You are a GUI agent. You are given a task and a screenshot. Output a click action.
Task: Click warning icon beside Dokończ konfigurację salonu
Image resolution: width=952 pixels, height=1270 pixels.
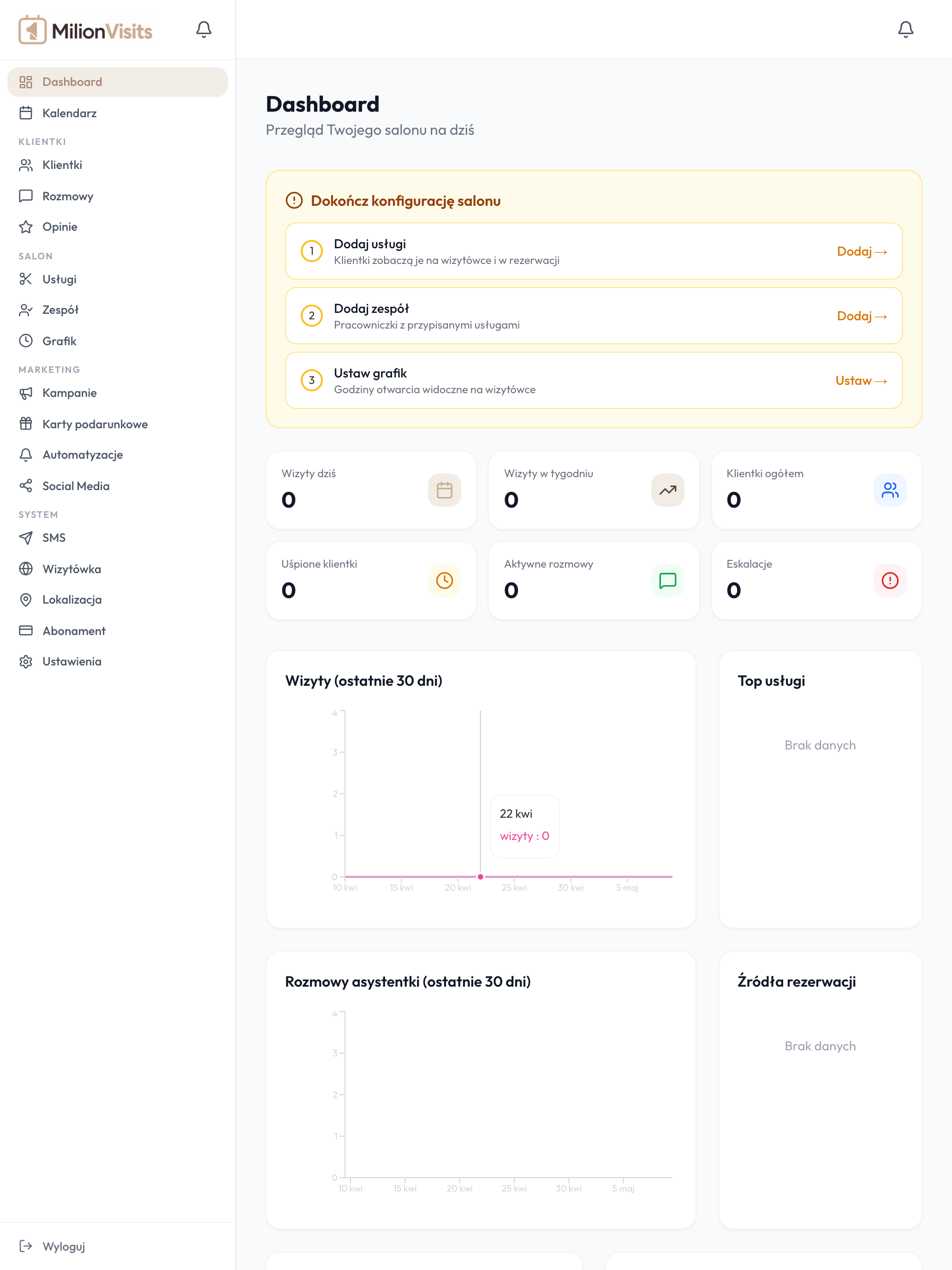click(294, 200)
